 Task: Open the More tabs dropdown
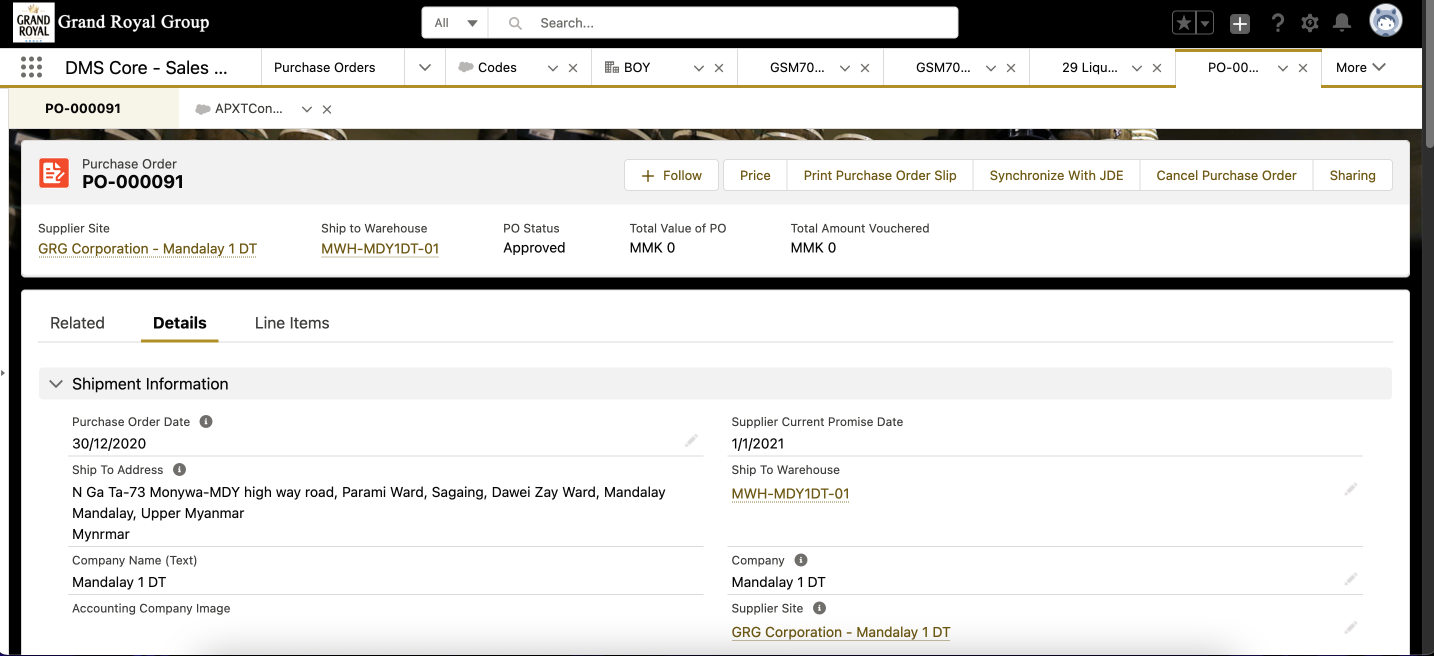pyautogui.click(x=1361, y=68)
